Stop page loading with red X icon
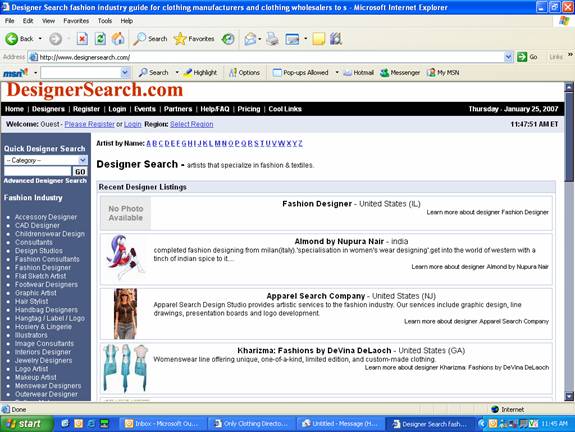This screenshot has width=575, height=432. tap(82, 39)
